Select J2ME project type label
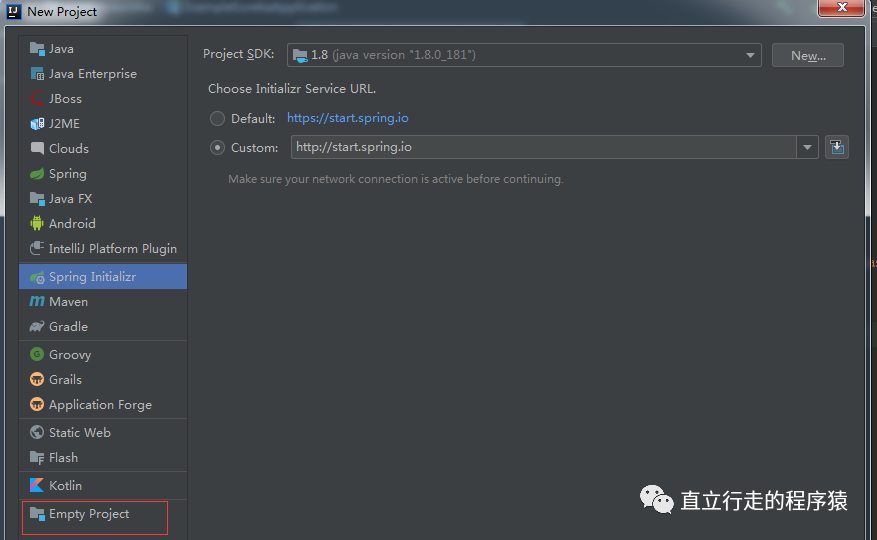Image resolution: width=877 pixels, height=540 pixels. 64,124
